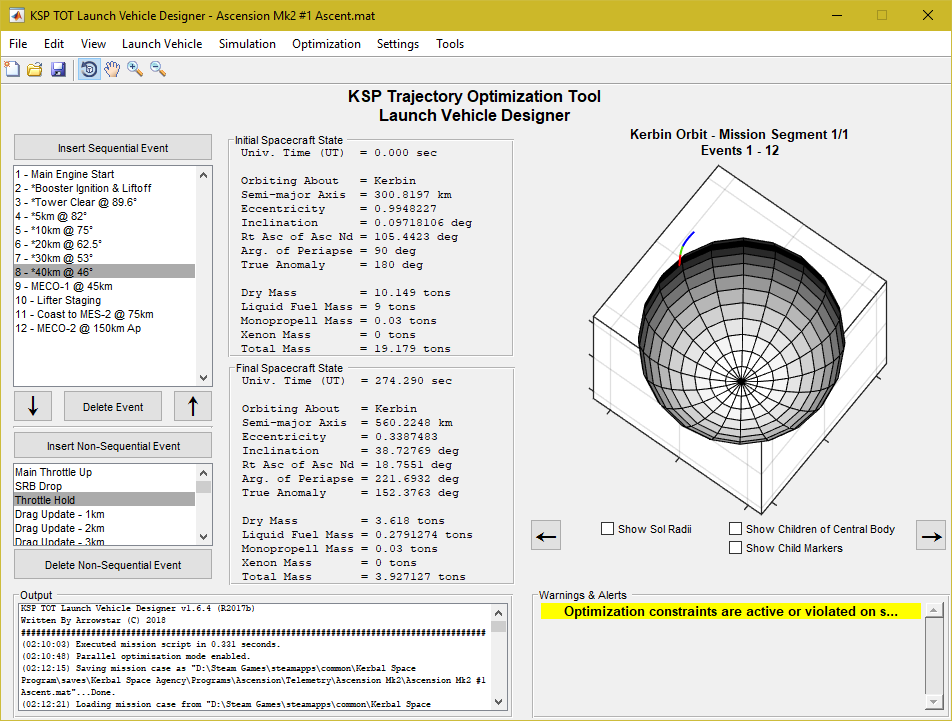Click Insert Sequential Event button
The width and height of the screenshot is (952, 721).
point(113,147)
